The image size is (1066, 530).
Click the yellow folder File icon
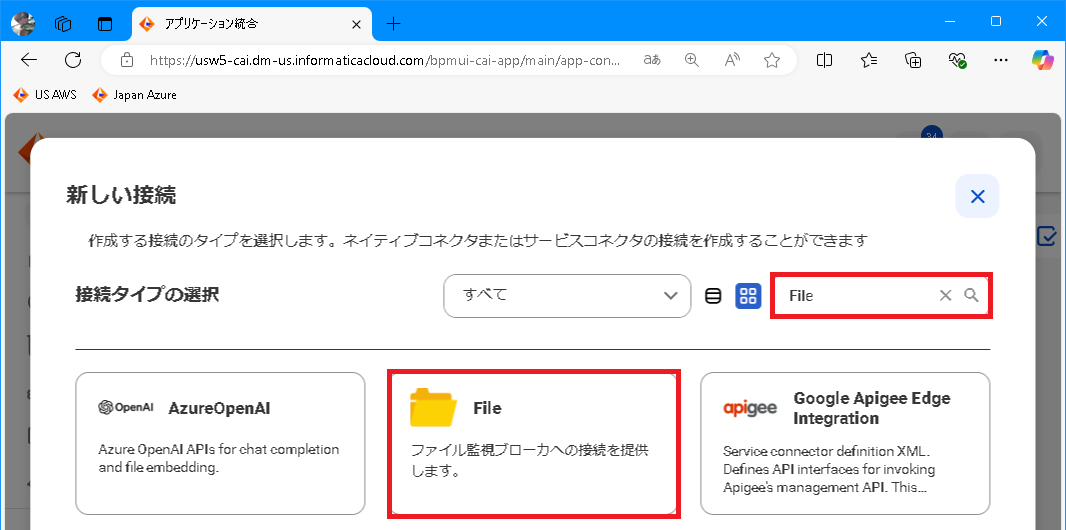433,407
